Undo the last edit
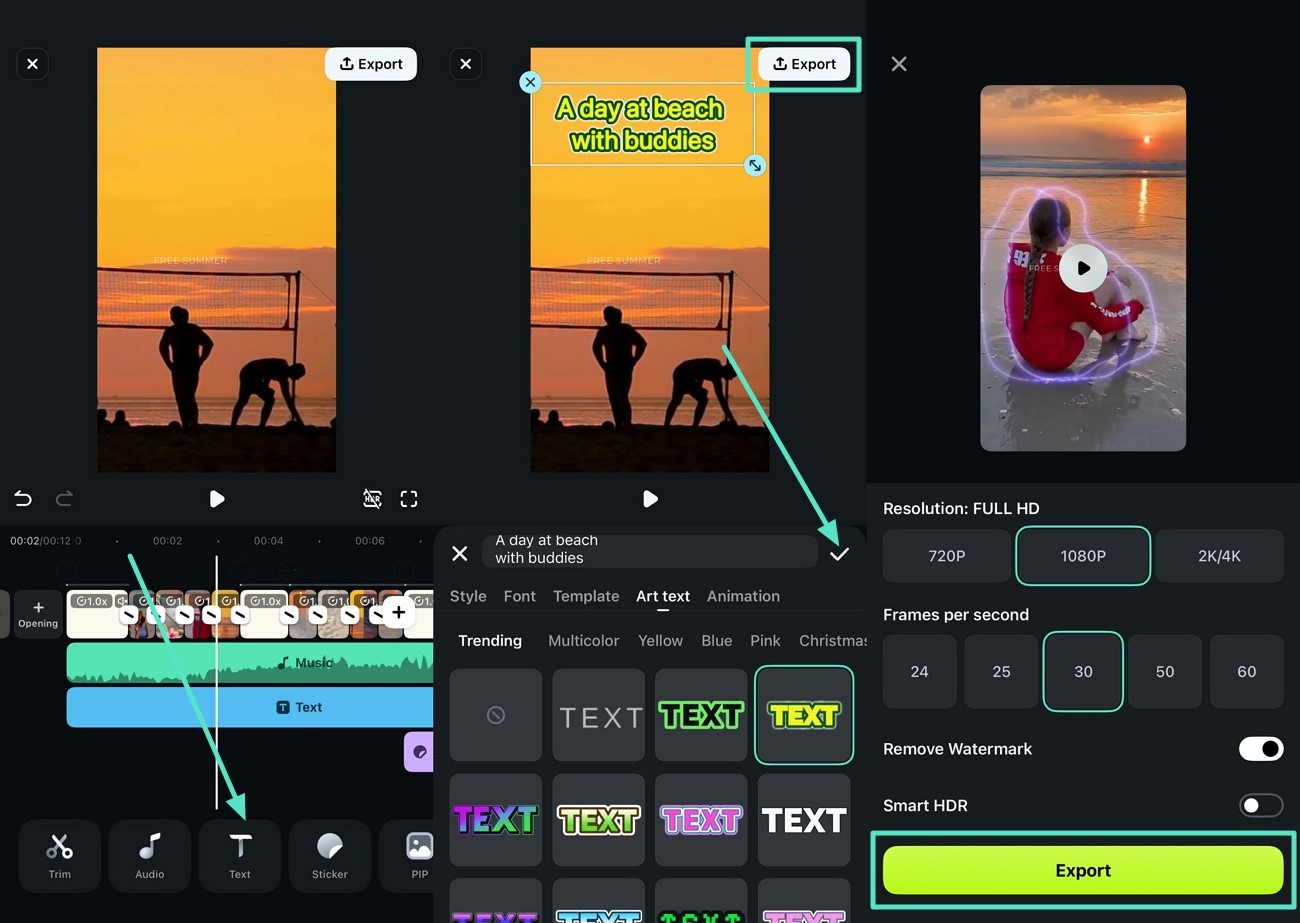The width and height of the screenshot is (1300, 923). 23,498
